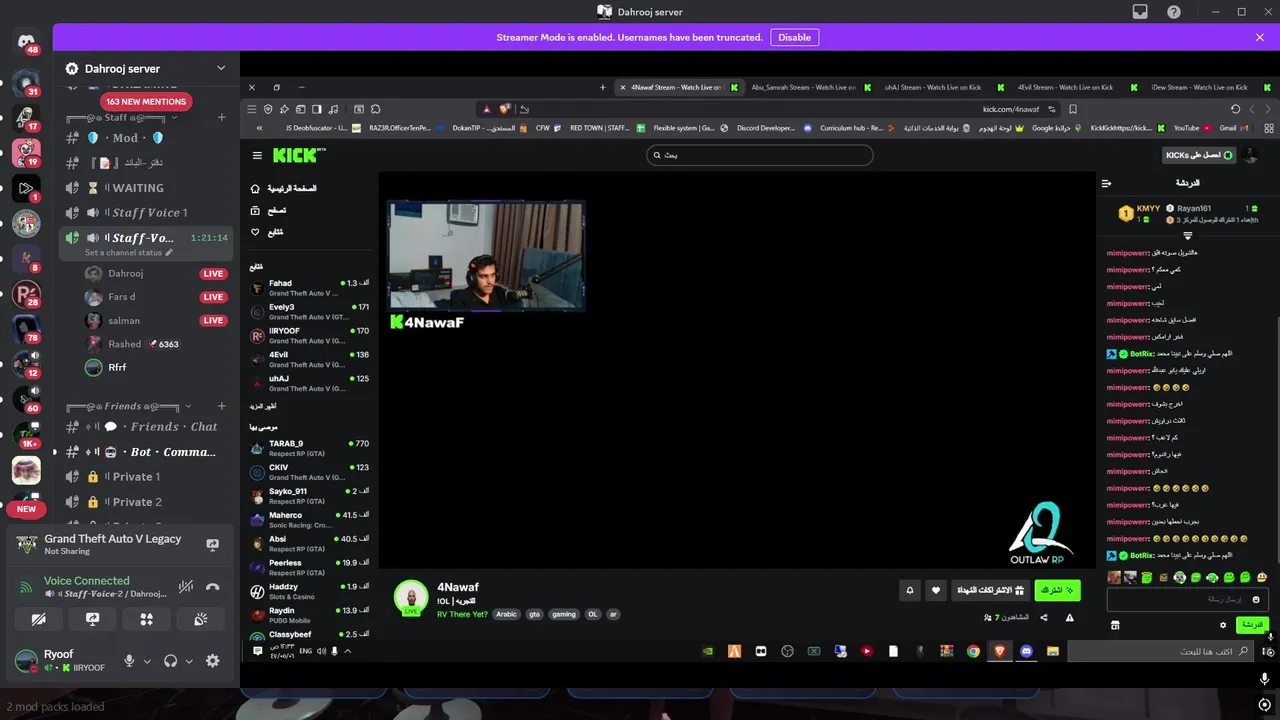
Task: Join the WAITING voice channel
Action: pos(146,188)
